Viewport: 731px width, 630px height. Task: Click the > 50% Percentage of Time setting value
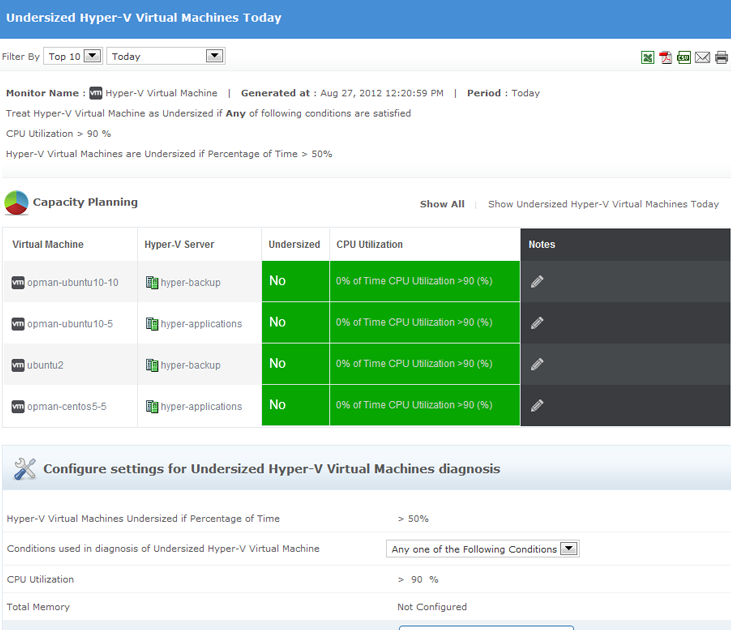(x=413, y=519)
